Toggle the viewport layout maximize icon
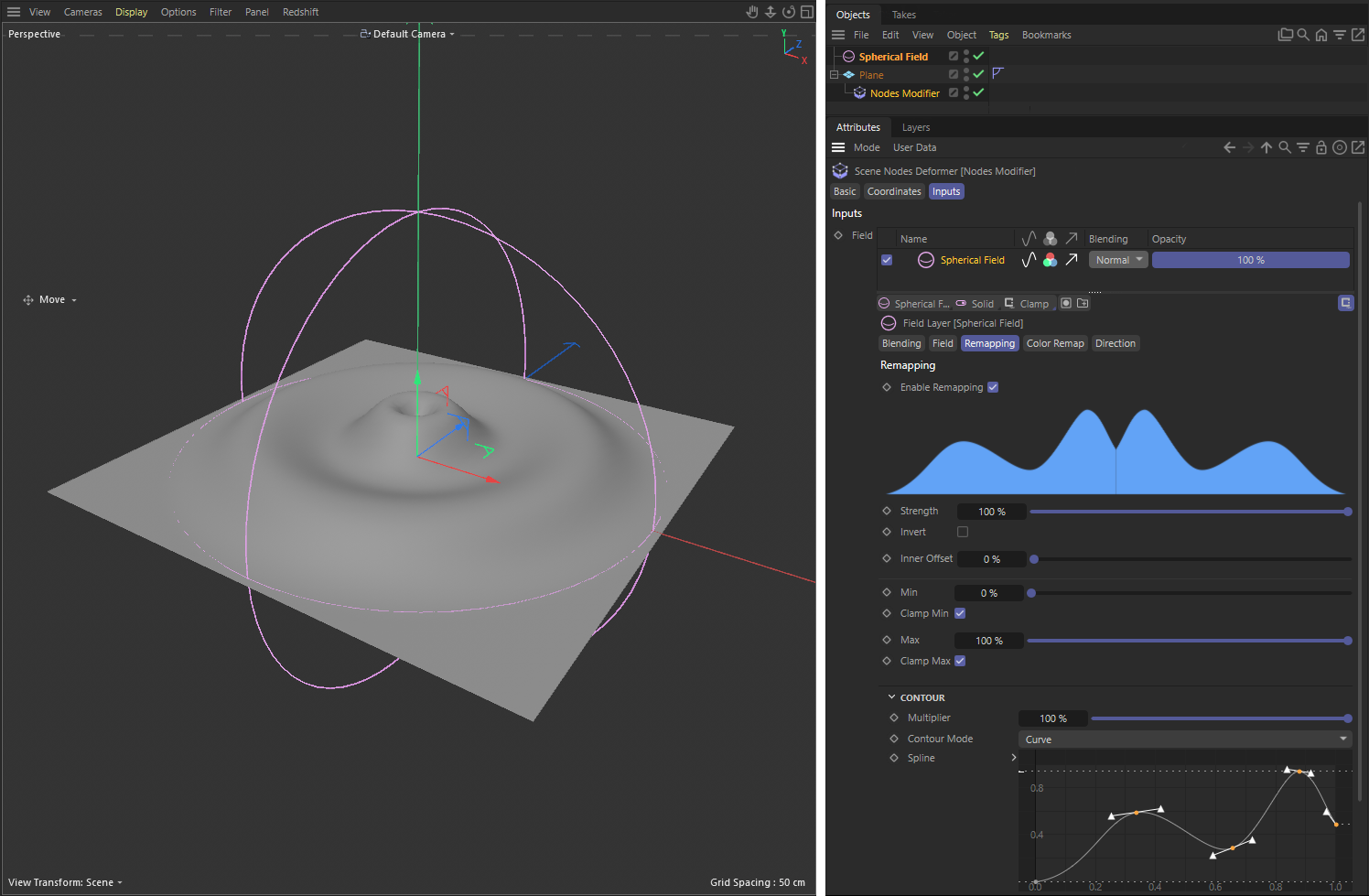The height and width of the screenshot is (896, 1369). pyautogui.click(x=806, y=12)
